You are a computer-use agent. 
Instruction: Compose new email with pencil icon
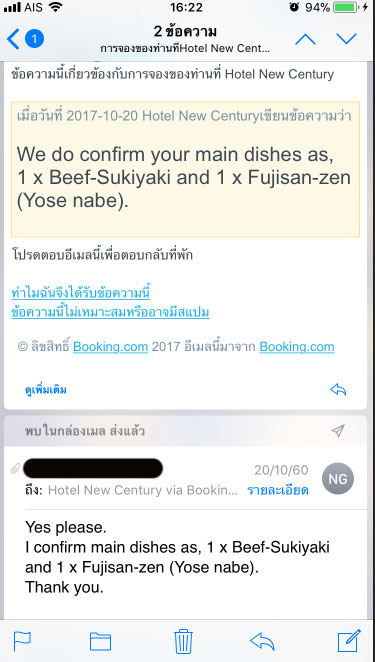point(349,640)
